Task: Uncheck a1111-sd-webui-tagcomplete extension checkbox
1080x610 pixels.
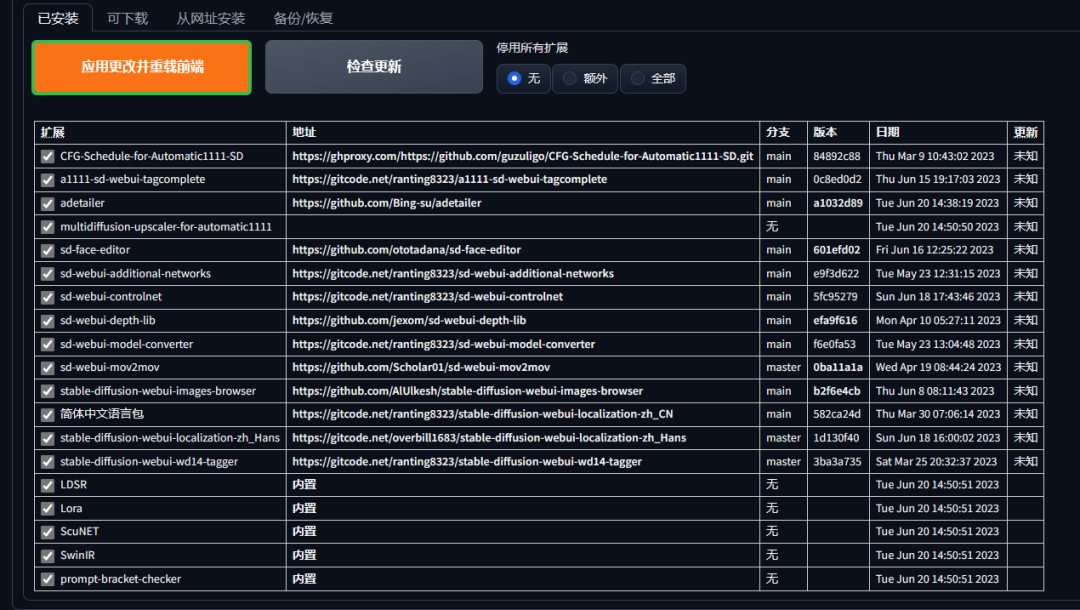Action: click(48, 180)
